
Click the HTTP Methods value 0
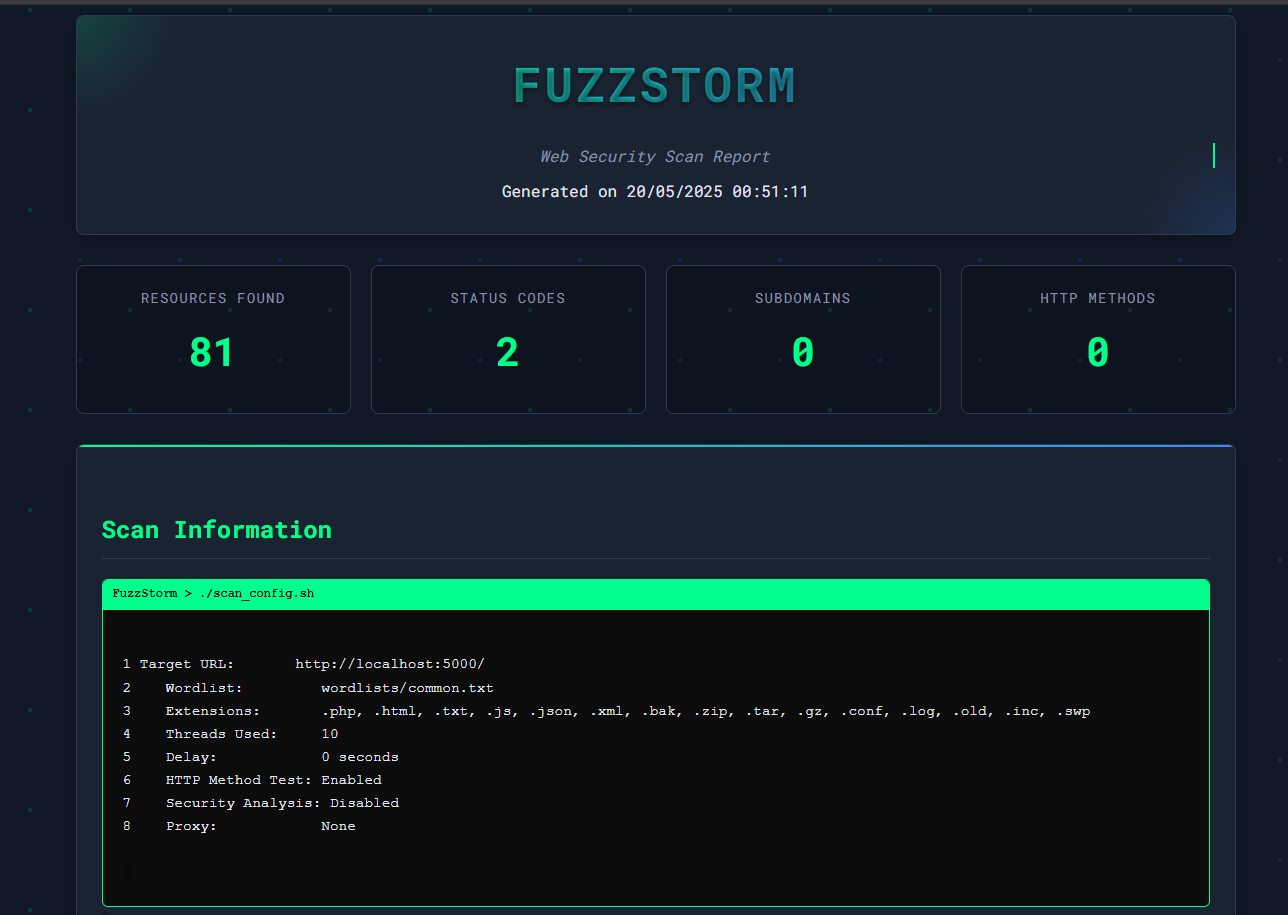(1098, 352)
